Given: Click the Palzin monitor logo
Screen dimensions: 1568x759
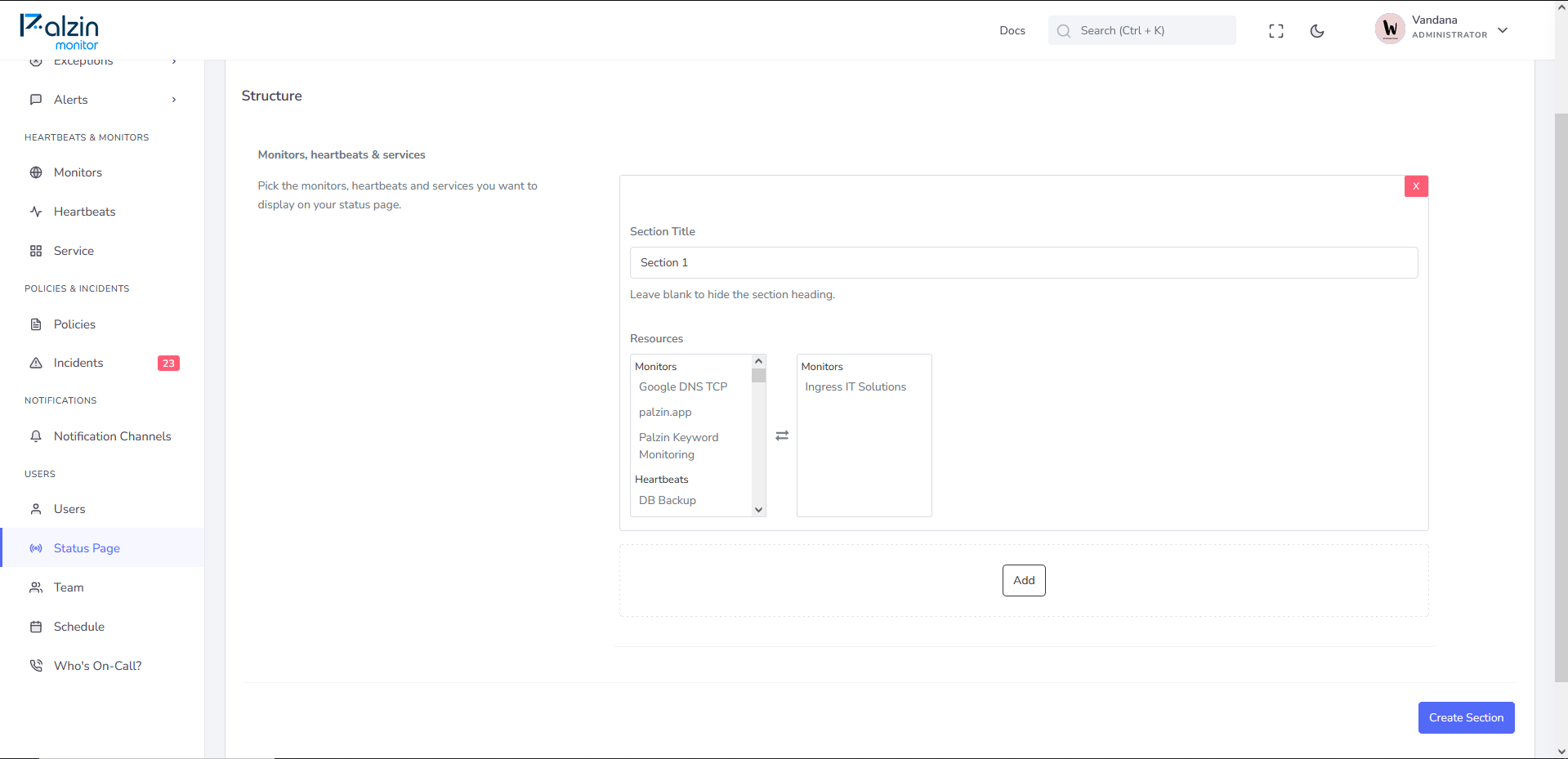Looking at the screenshot, I should point(59,32).
